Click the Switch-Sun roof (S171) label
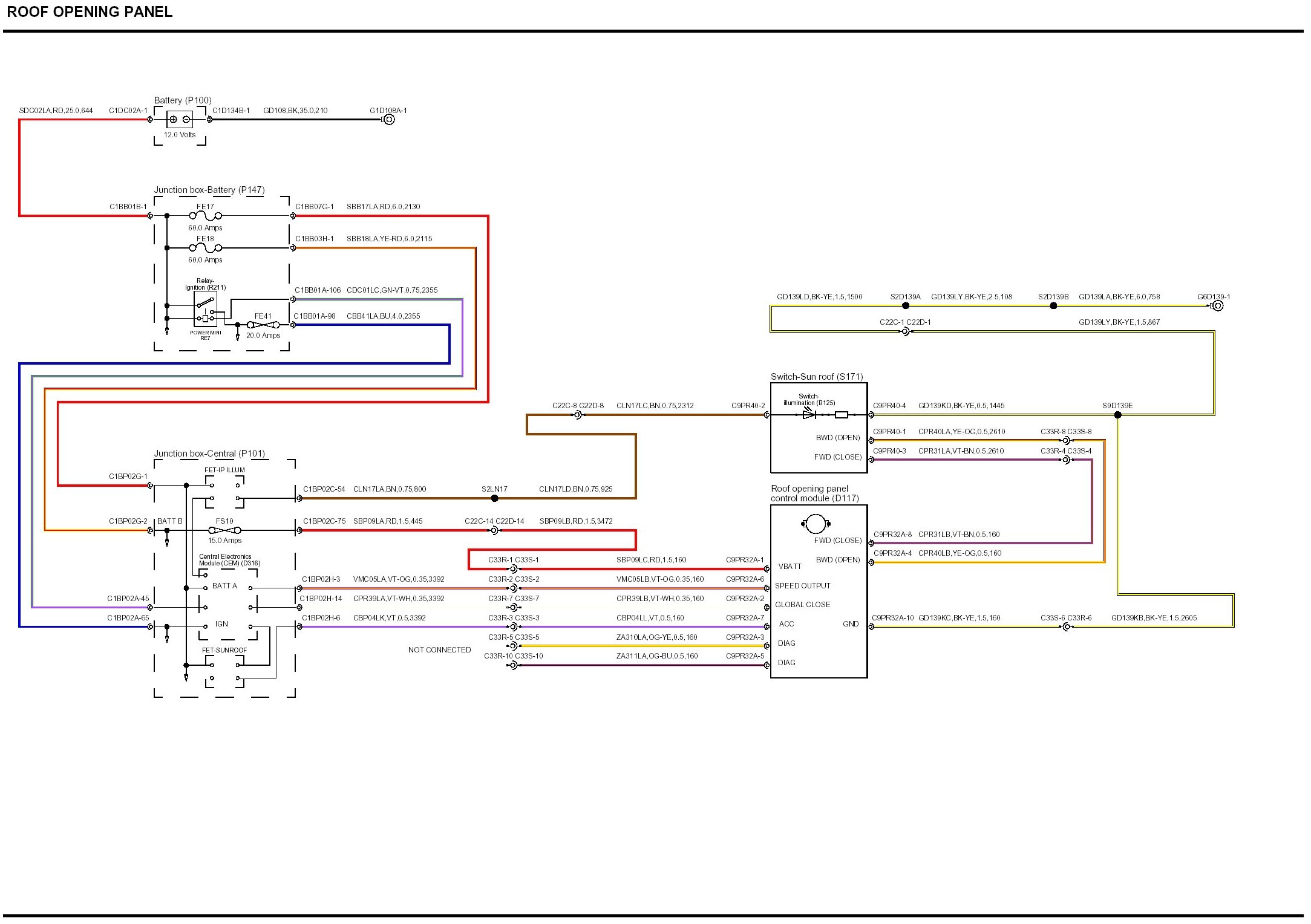 (x=816, y=377)
